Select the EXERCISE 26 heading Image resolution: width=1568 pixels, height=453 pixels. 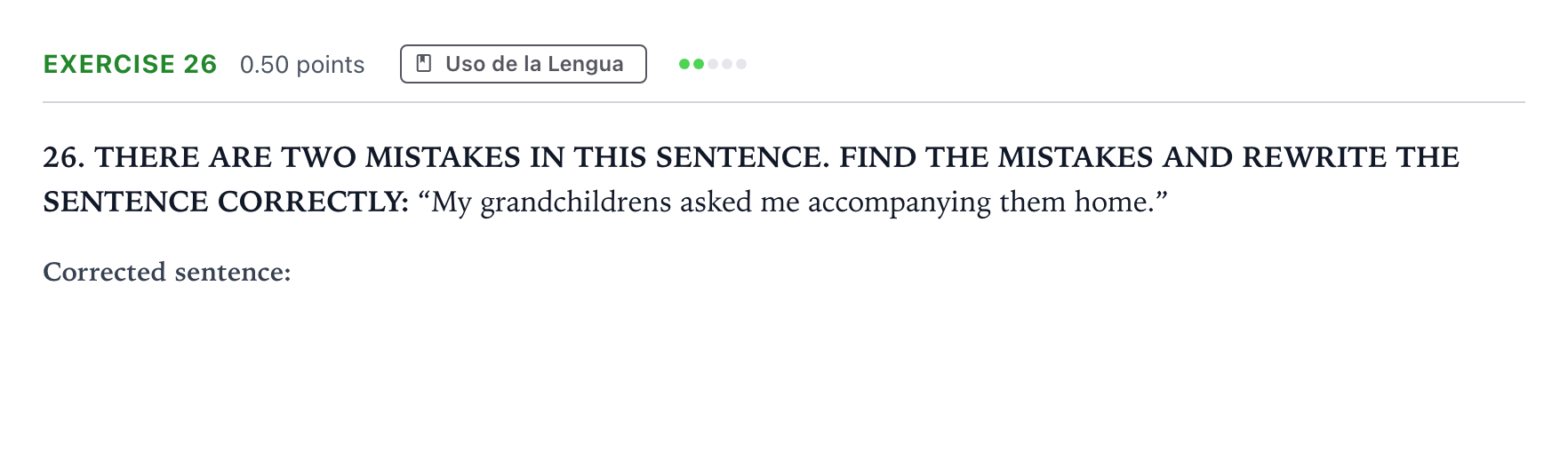(130, 64)
